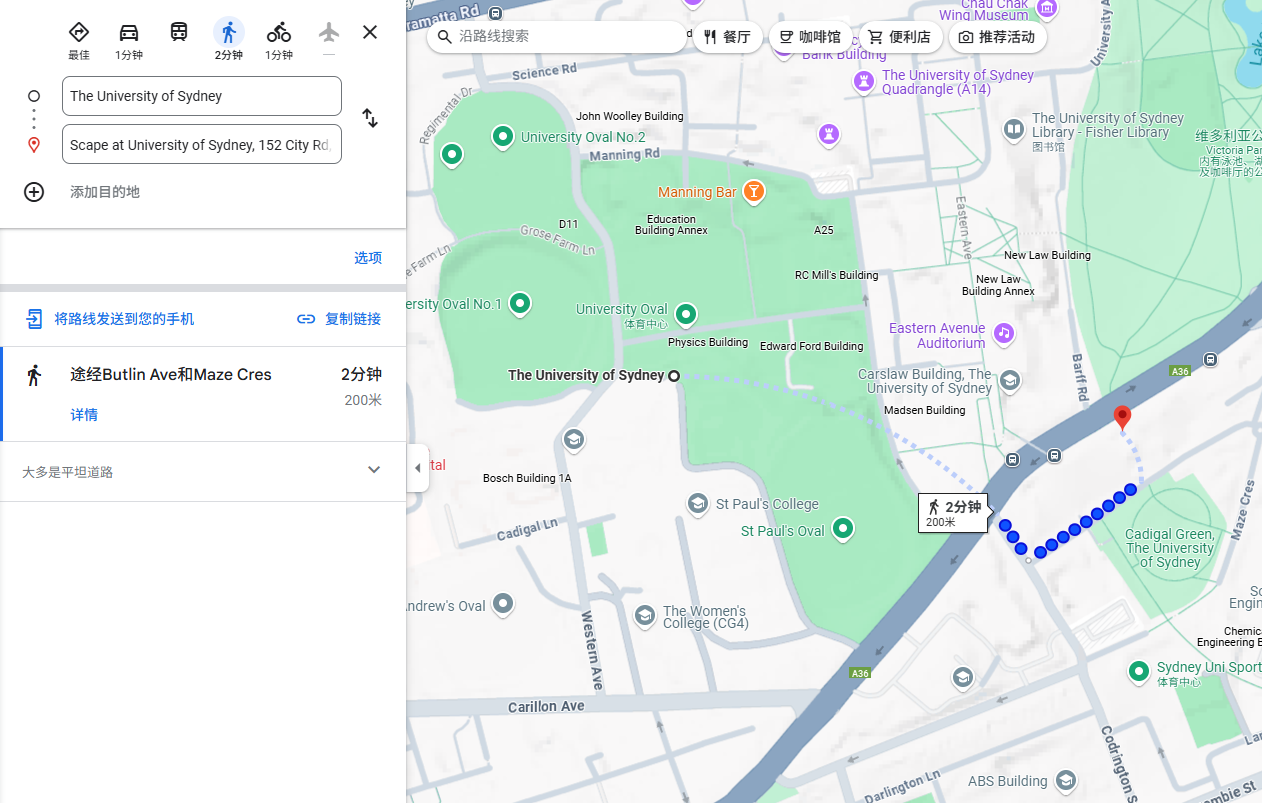
Task: Click the red destination pin
Action: 1122,417
